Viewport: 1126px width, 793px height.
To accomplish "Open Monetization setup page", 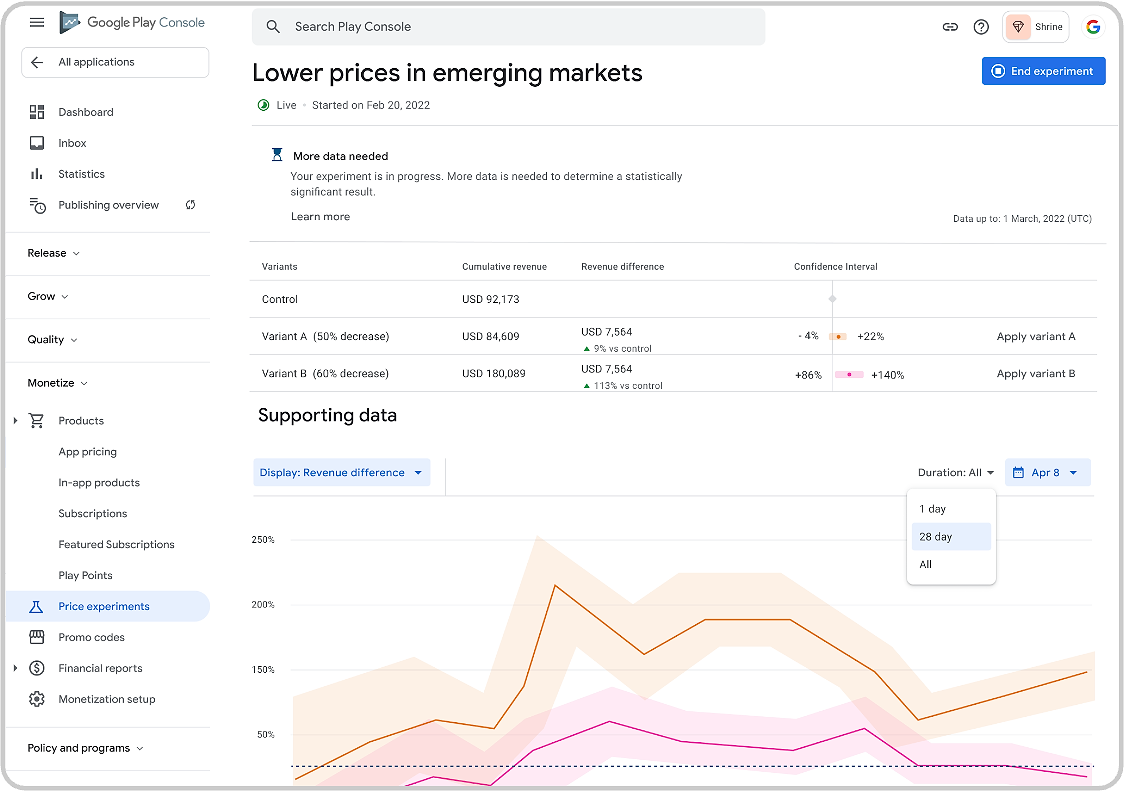I will [106, 699].
